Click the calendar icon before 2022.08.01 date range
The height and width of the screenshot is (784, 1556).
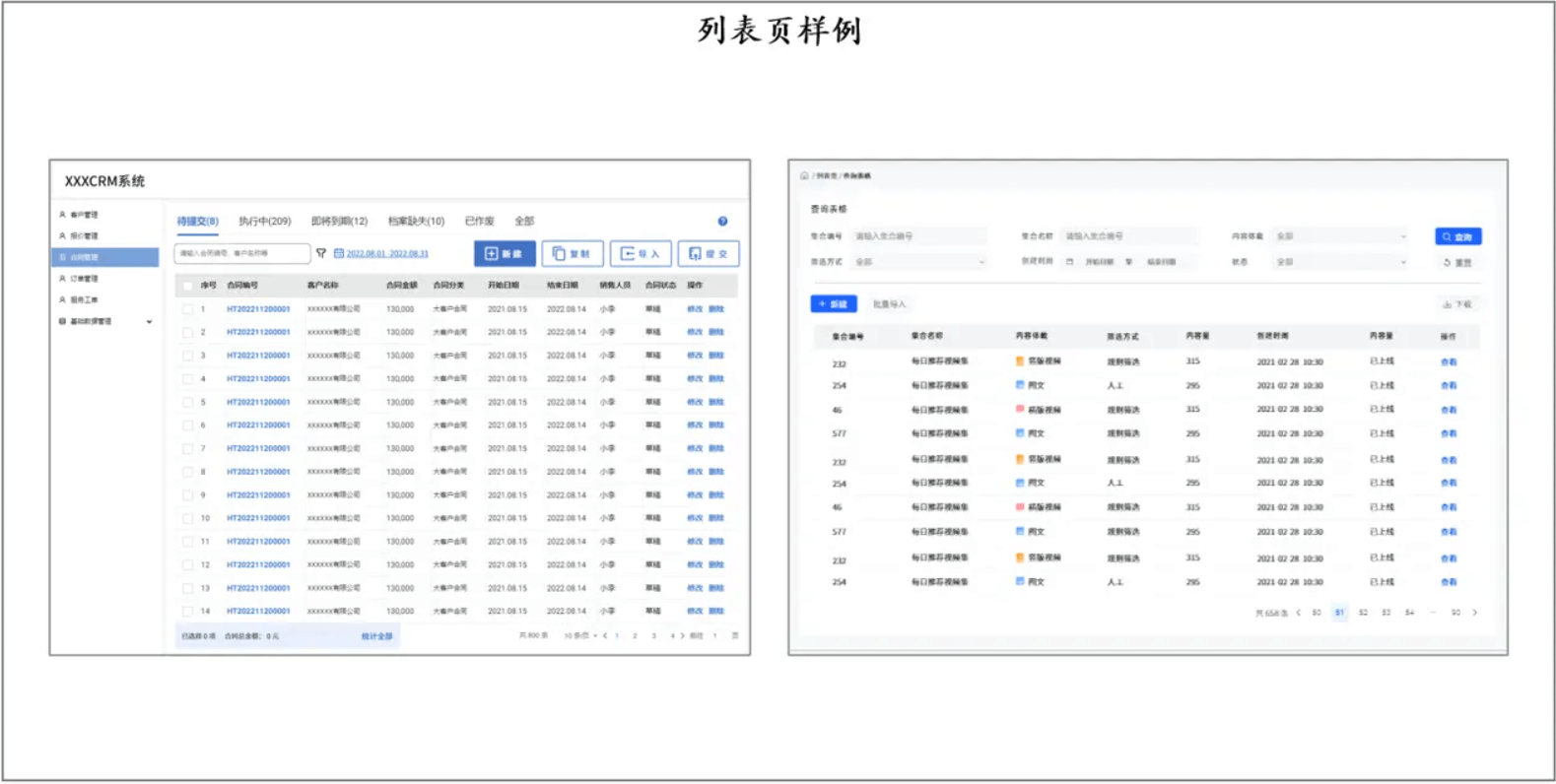click(x=339, y=253)
